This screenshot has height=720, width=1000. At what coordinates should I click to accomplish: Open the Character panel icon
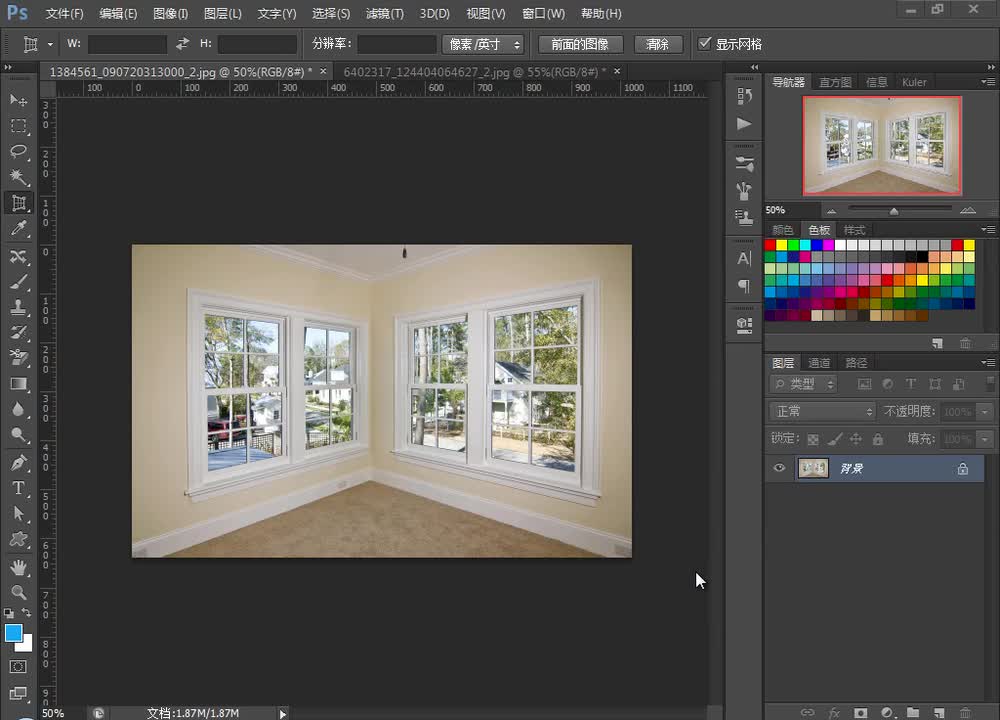tap(744, 258)
